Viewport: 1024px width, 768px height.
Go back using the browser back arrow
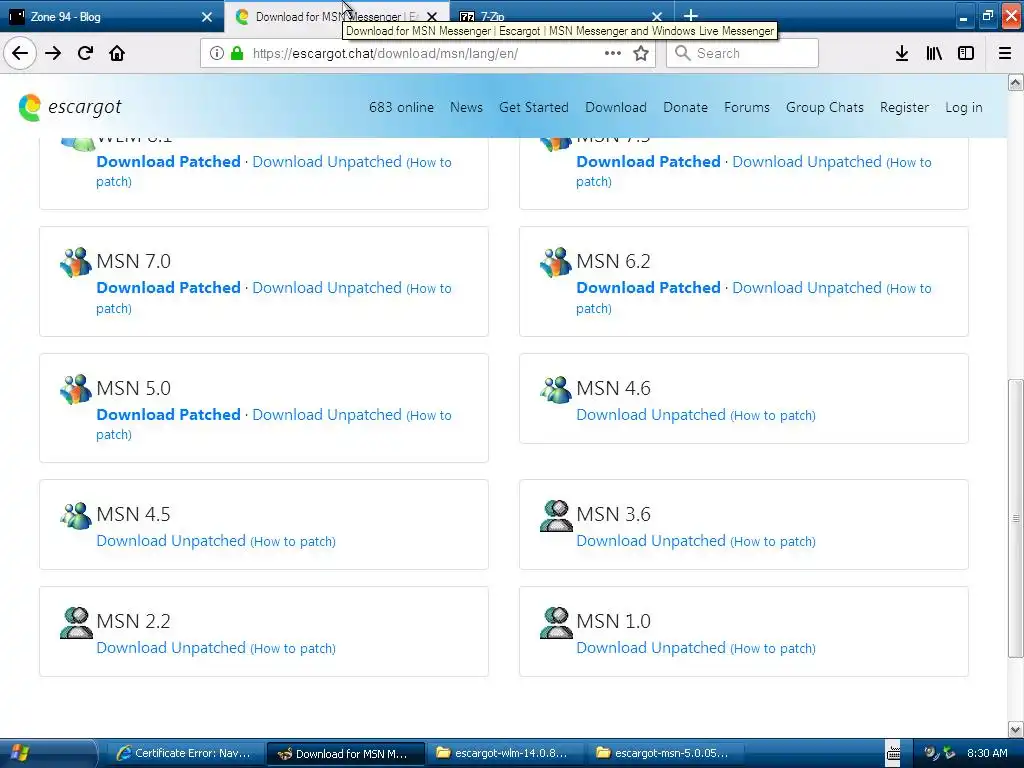pyautogui.click(x=20, y=53)
